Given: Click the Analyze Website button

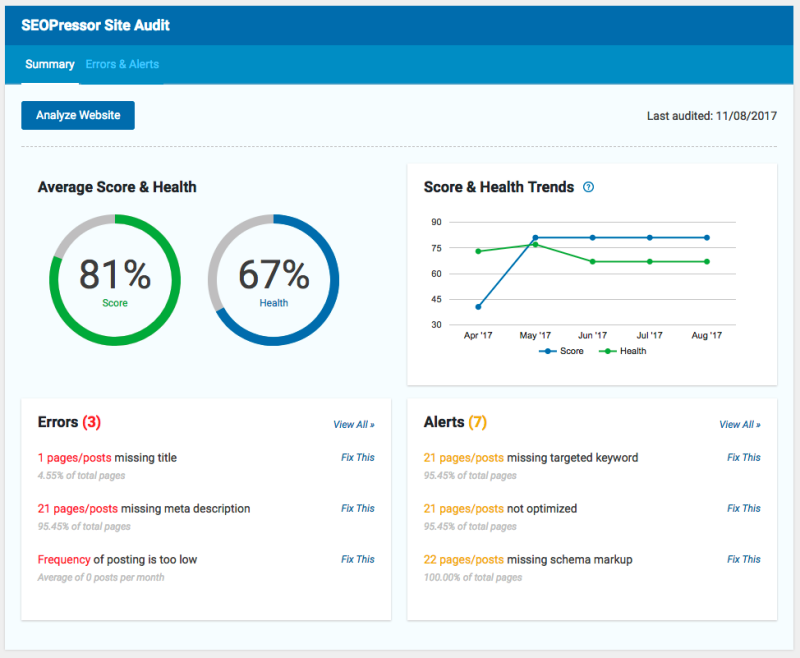Looking at the screenshot, I should point(78,115).
